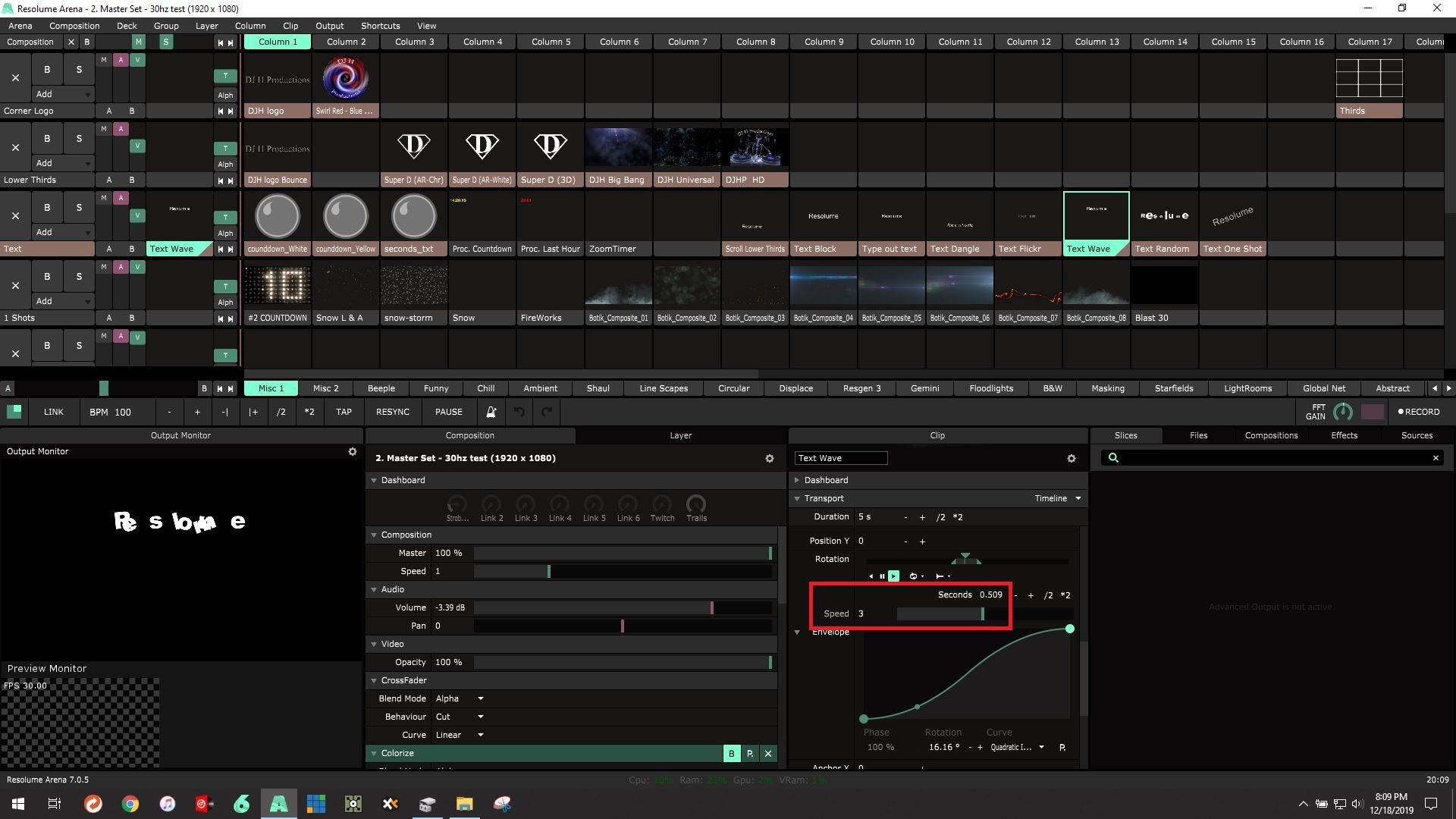This screenshot has height=819, width=1456.
Task: Open the Output Monitor settings gear
Action: [352, 451]
